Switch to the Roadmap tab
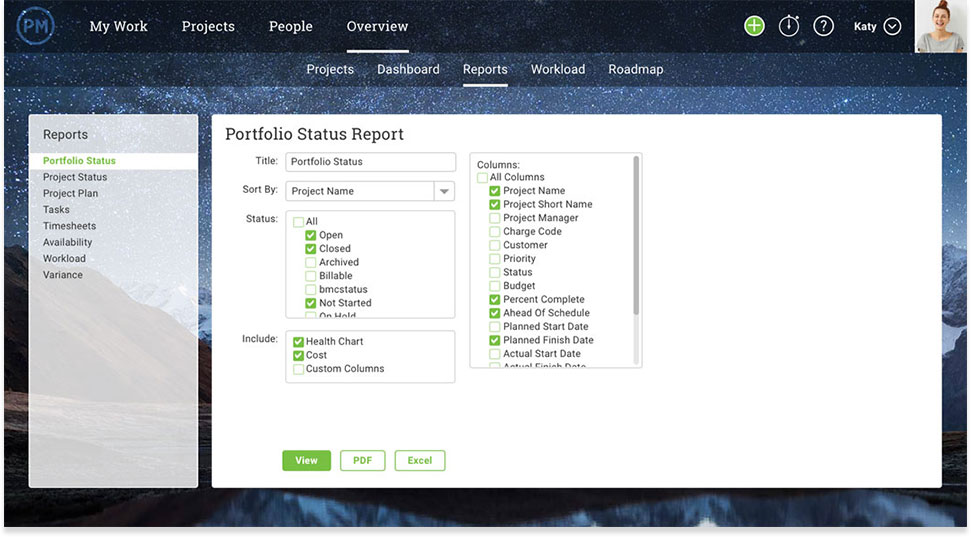 [635, 69]
